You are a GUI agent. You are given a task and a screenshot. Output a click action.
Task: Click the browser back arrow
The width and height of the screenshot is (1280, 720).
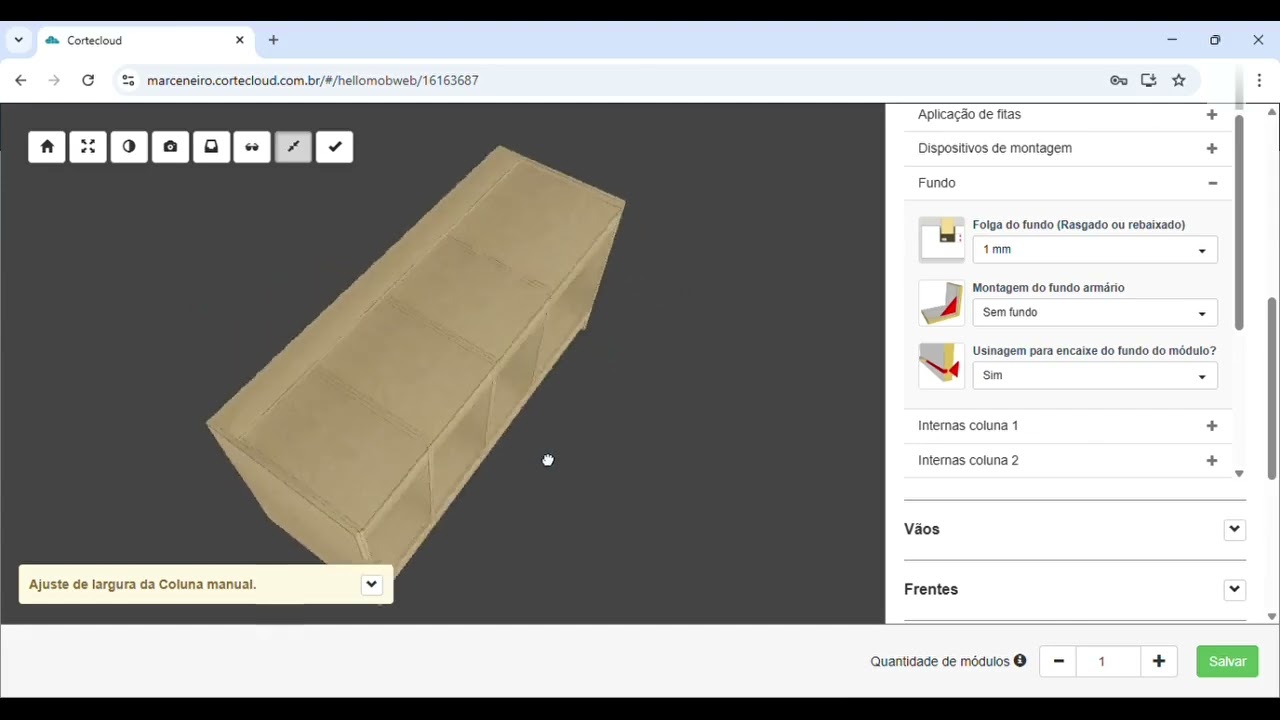pos(21,81)
